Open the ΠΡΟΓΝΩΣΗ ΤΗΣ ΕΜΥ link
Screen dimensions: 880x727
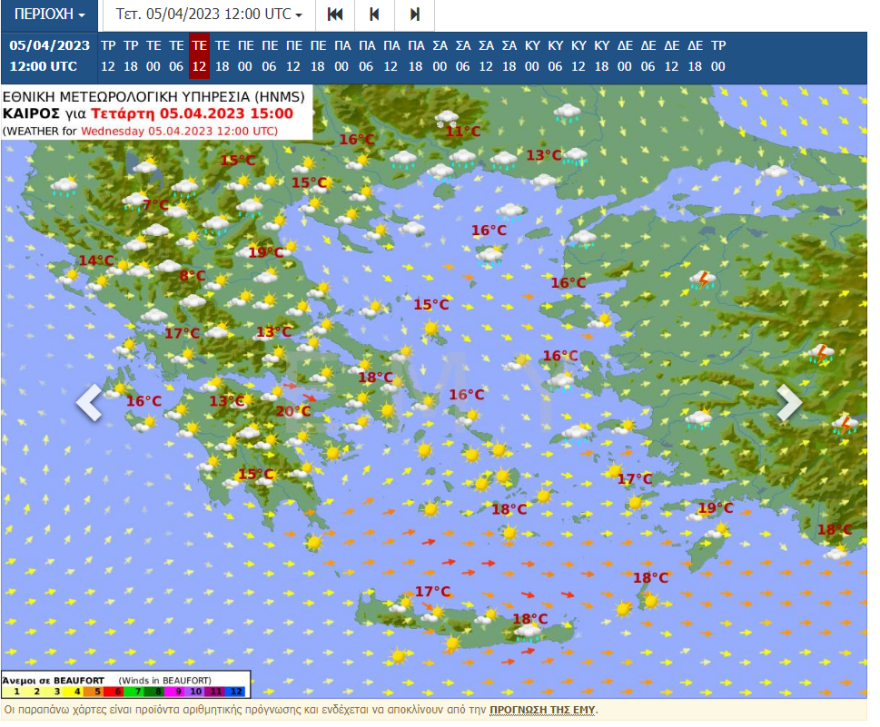coord(542,709)
